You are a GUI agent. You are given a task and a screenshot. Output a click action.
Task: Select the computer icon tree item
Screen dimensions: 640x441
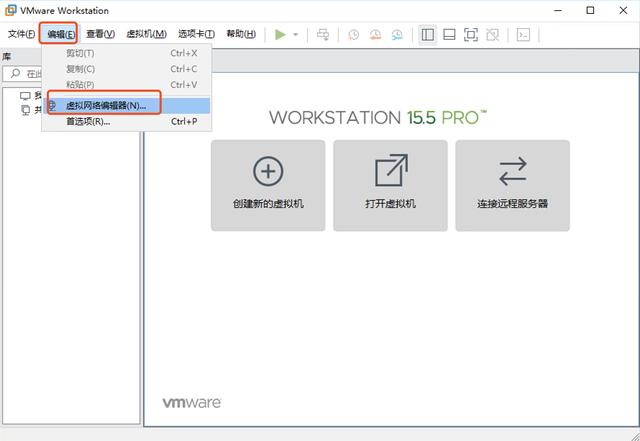tap(25, 96)
